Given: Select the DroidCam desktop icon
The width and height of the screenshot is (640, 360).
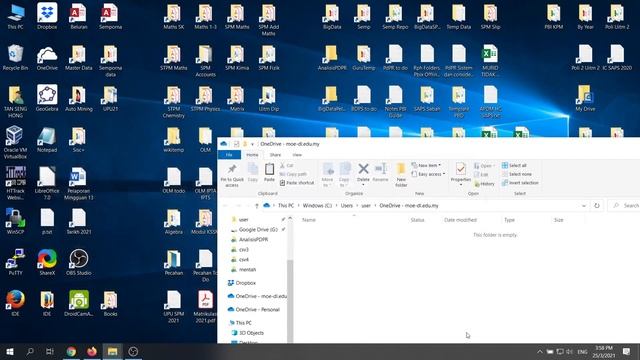Looking at the screenshot, I should 79,304.
